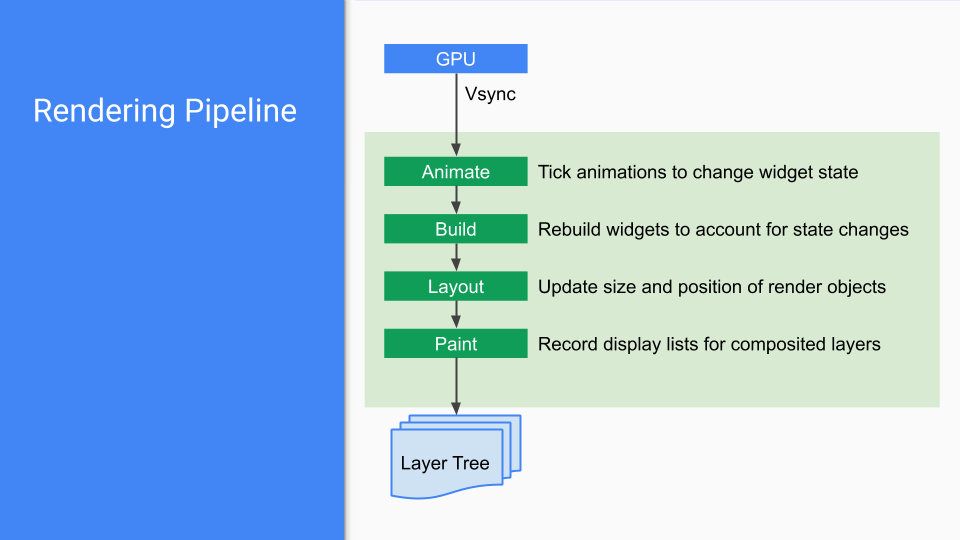This screenshot has height=540, width=960.
Task: Click the green Layout stage box
Action: coord(456,287)
